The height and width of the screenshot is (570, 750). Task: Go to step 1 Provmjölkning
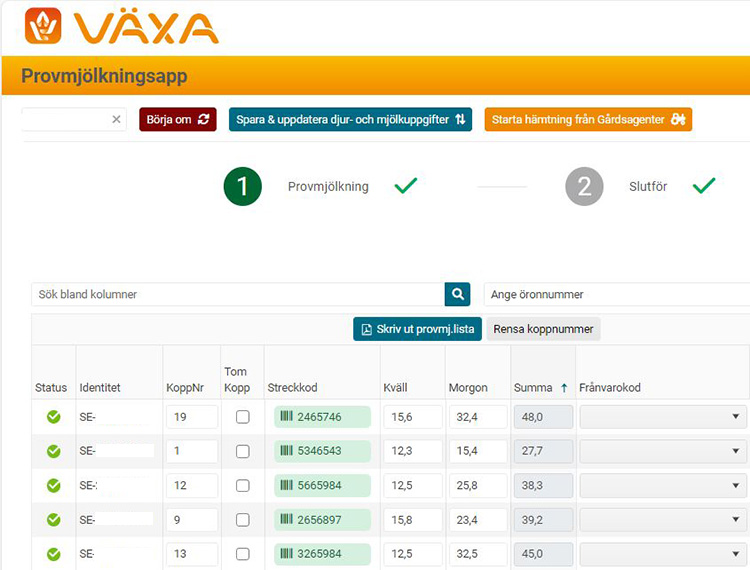tap(243, 186)
